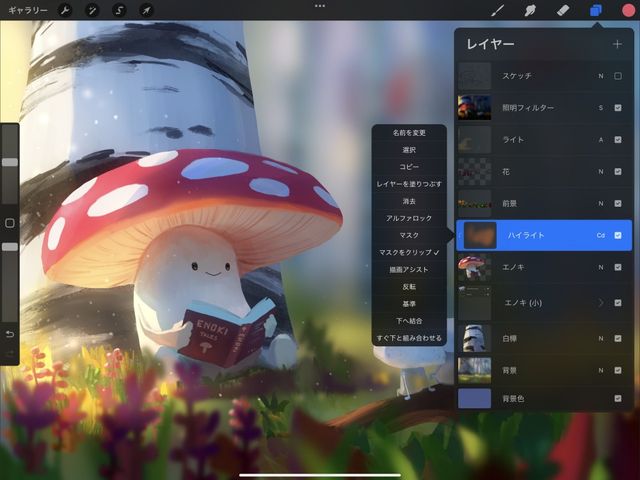The image size is (640, 480).
Task: Toggle 背景色 layer visibility
Action: 618,398
